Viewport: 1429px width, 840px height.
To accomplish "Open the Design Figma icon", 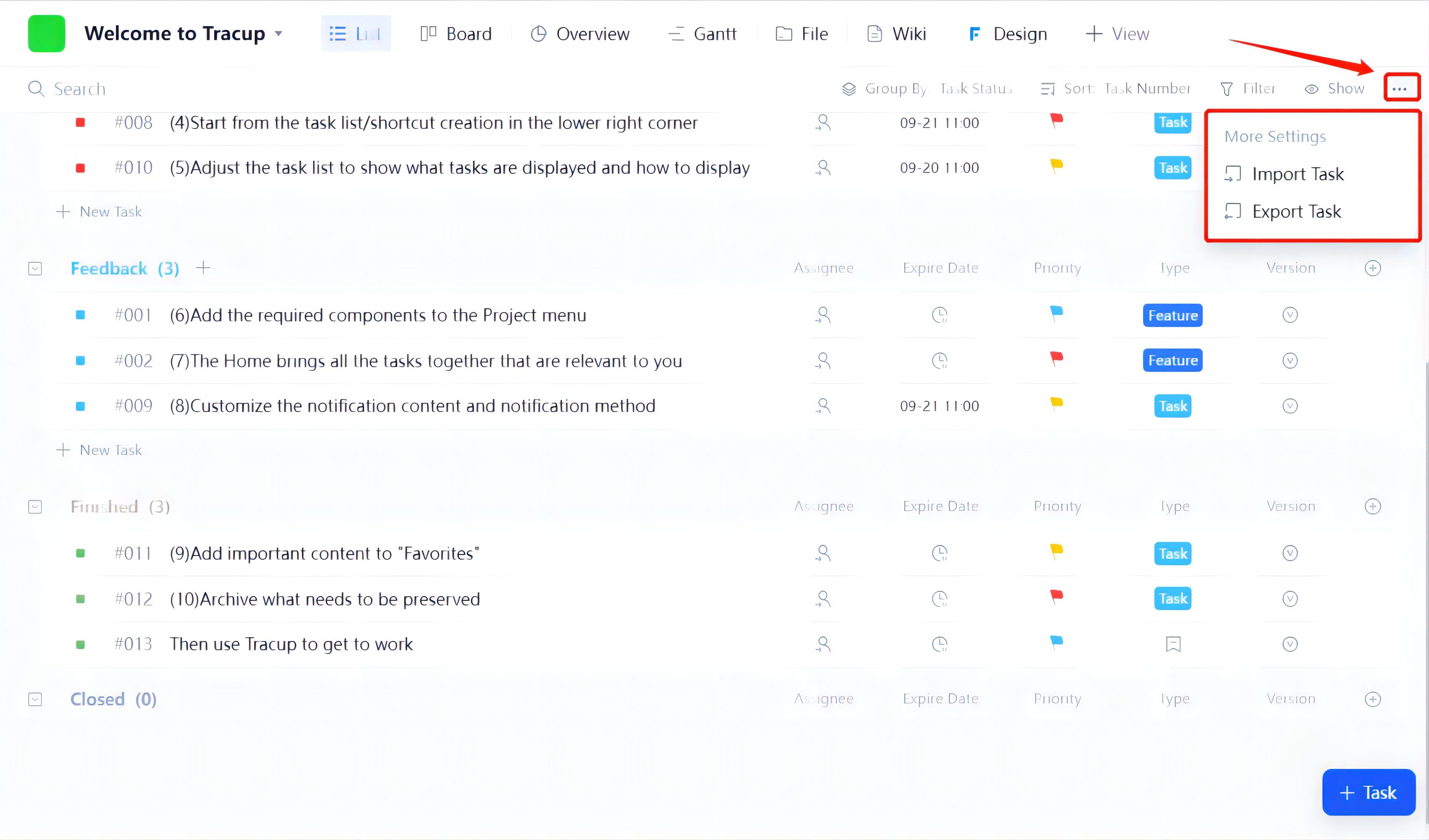I will [974, 34].
